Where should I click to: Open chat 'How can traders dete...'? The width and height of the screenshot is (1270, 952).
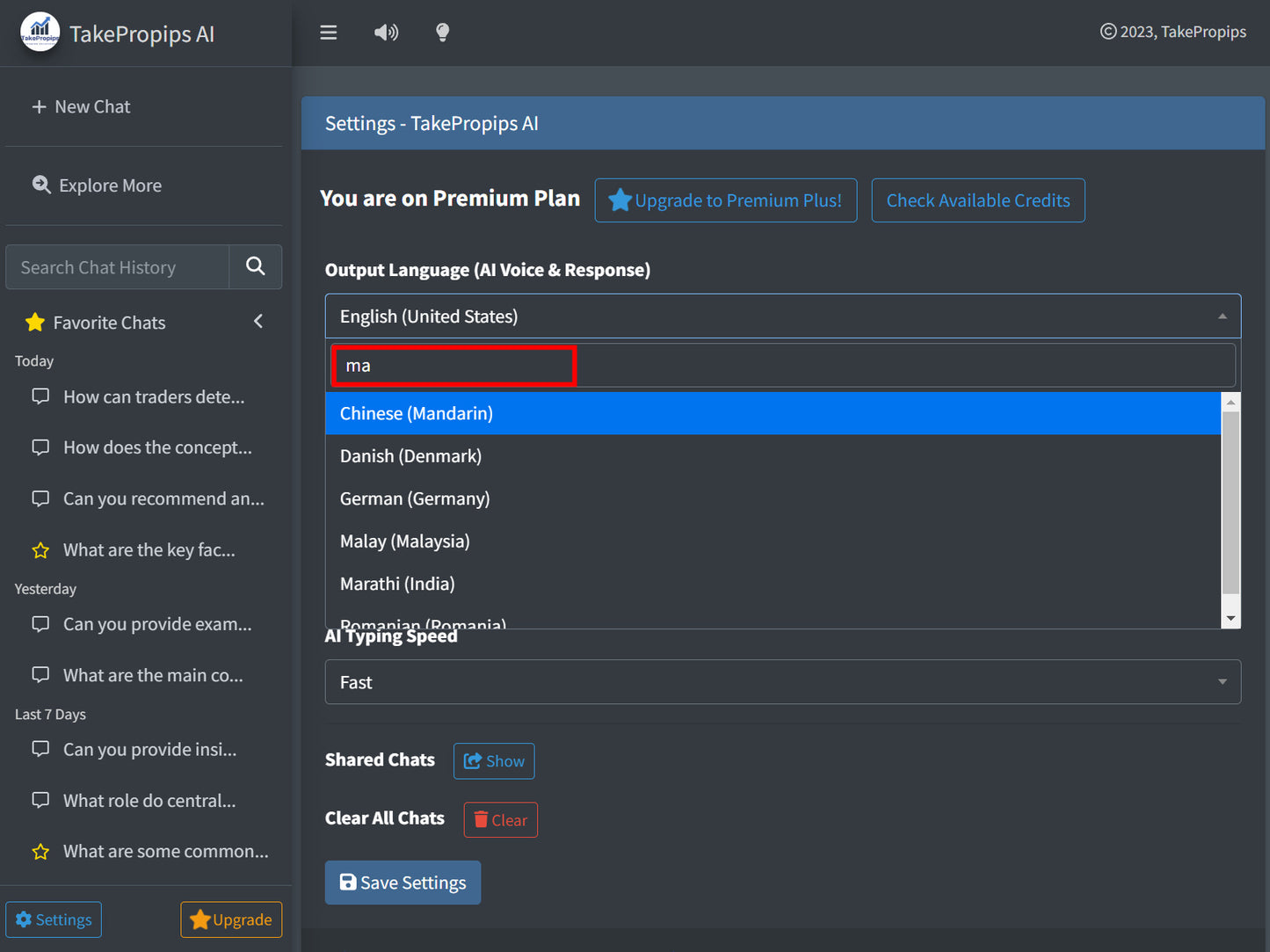[154, 397]
